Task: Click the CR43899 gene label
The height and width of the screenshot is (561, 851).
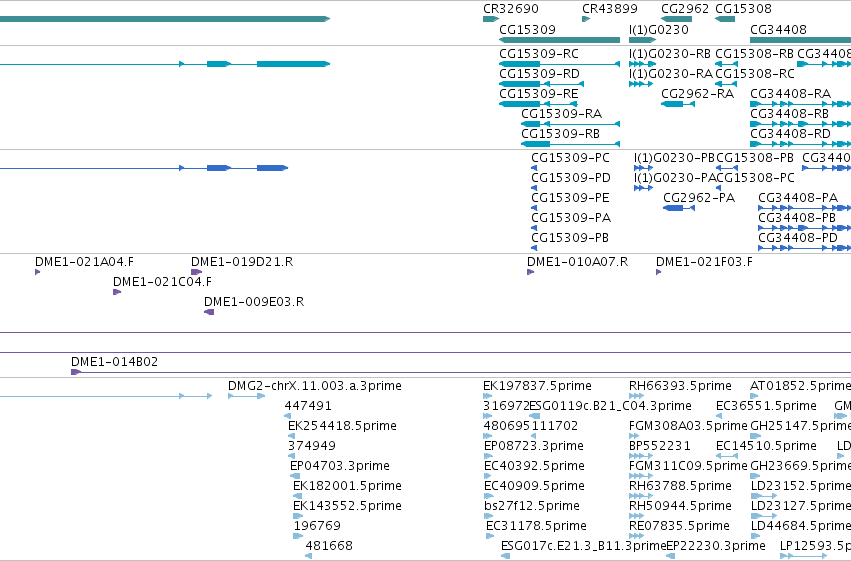Action: [609, 9]
